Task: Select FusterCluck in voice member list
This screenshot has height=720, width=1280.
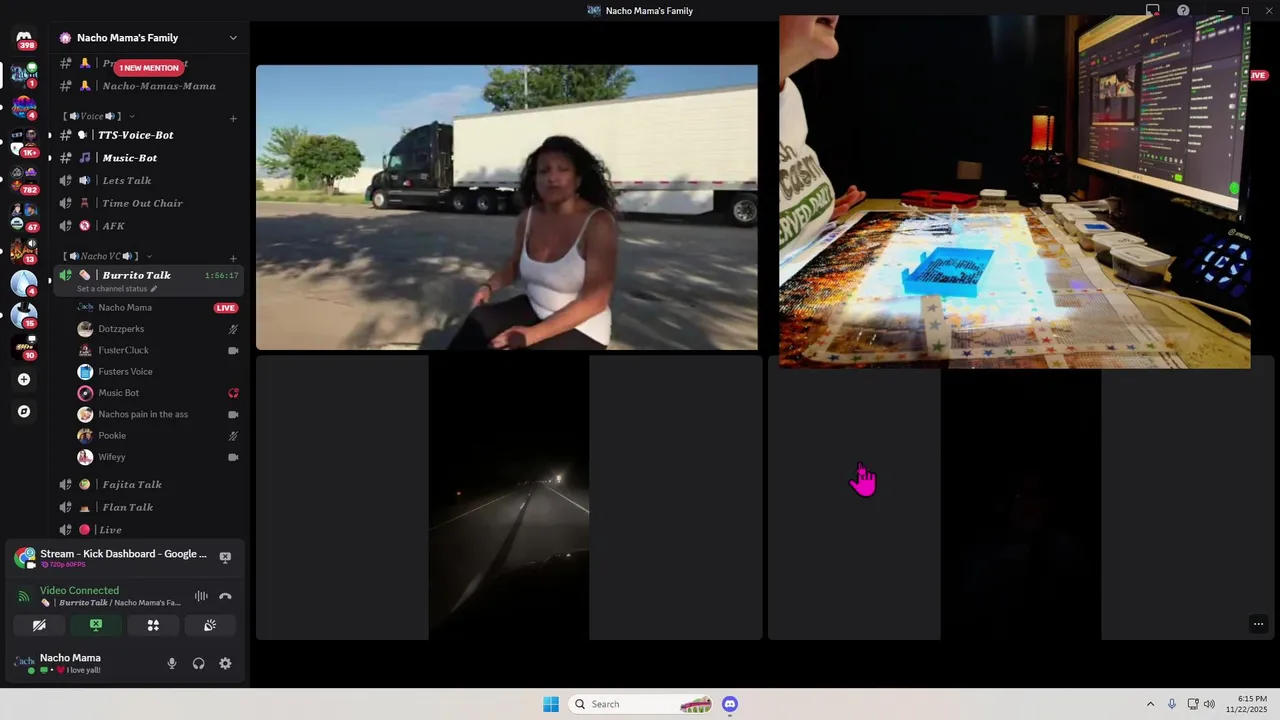Action: pyautogui.click(x=158, y=350)
